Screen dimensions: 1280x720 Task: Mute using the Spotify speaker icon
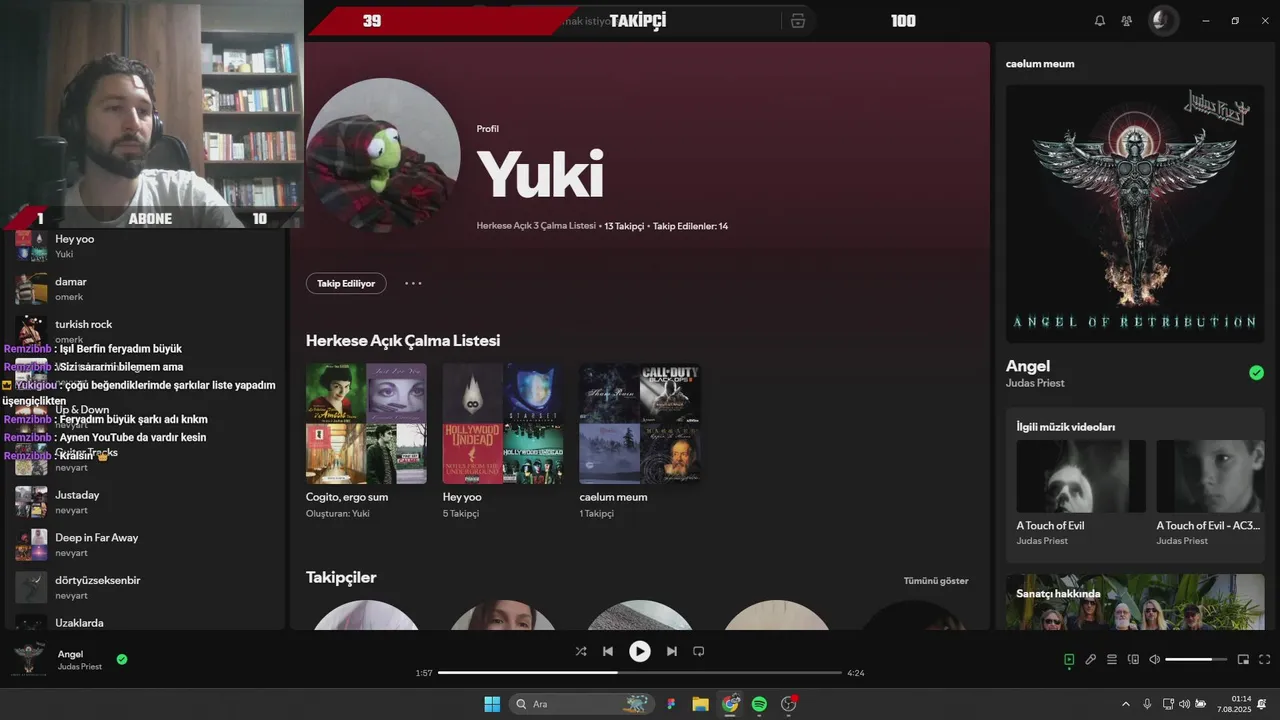(1154, 660)
